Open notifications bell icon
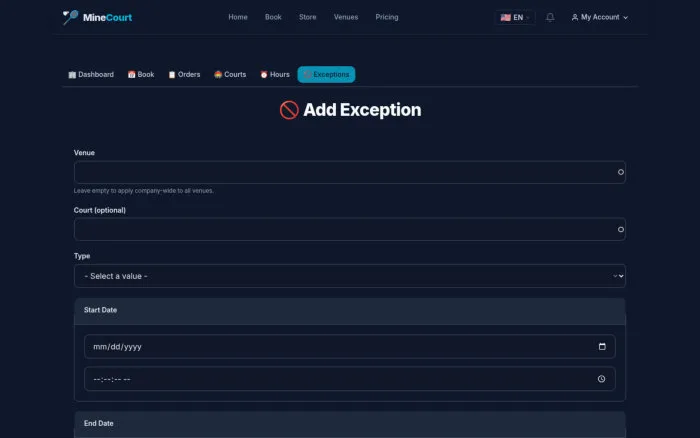 pos(550,17)
